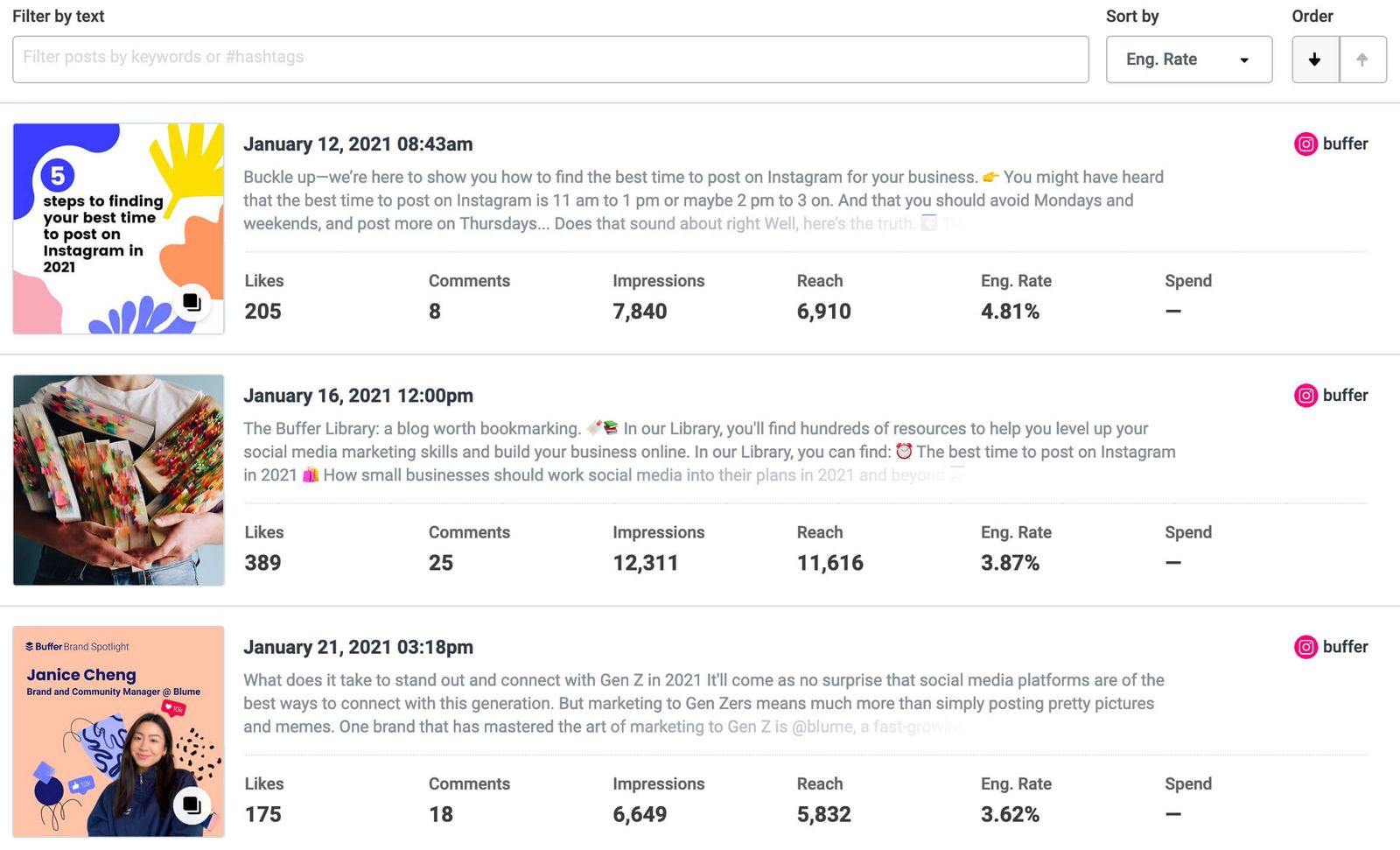Viewport: 1400px width, 850px height.
Task: Click carousel icon on Janice Cheng thumbnail
Action: (192, 805)
